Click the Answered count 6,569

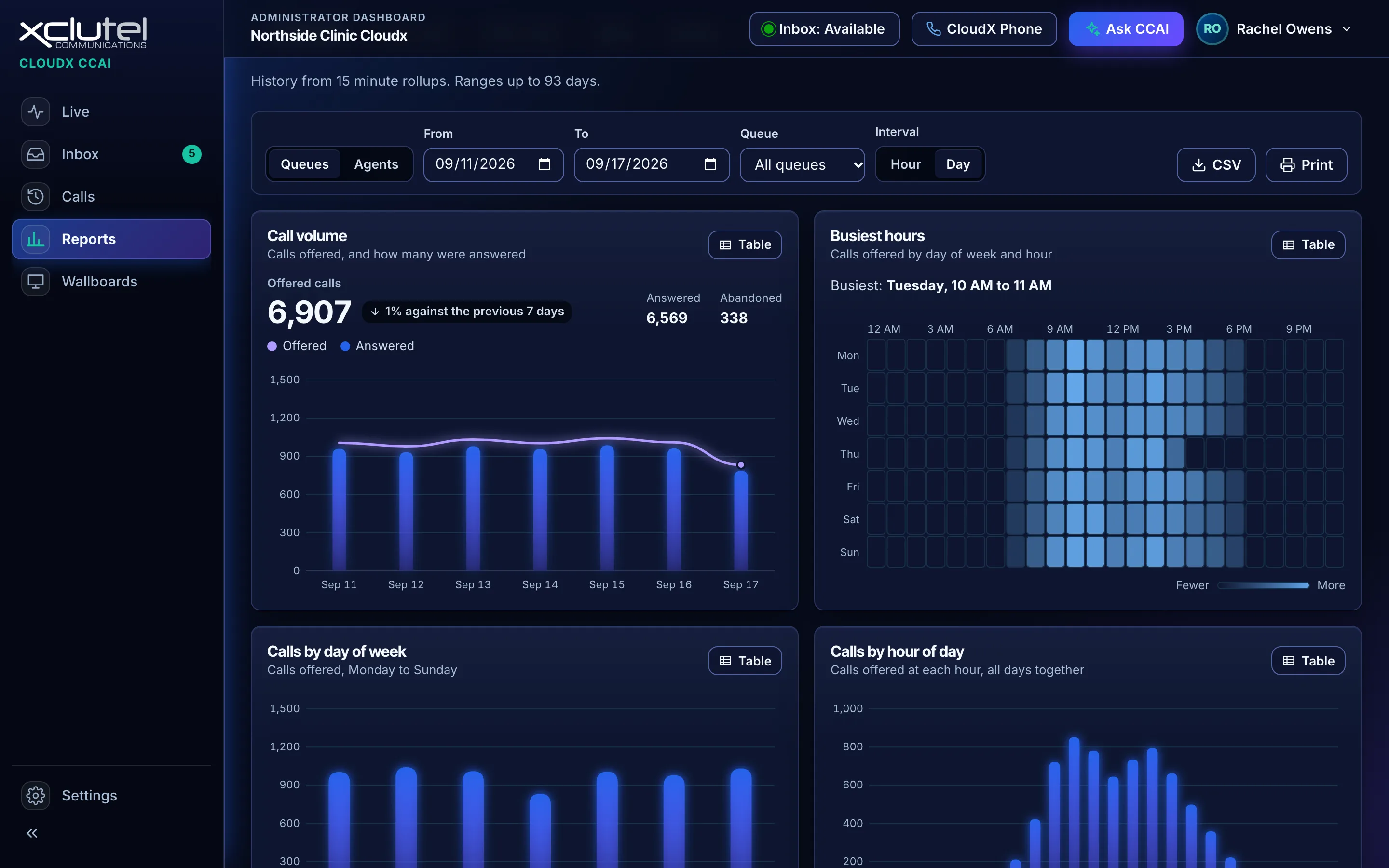pyautogui.click(x=667, y=318)
